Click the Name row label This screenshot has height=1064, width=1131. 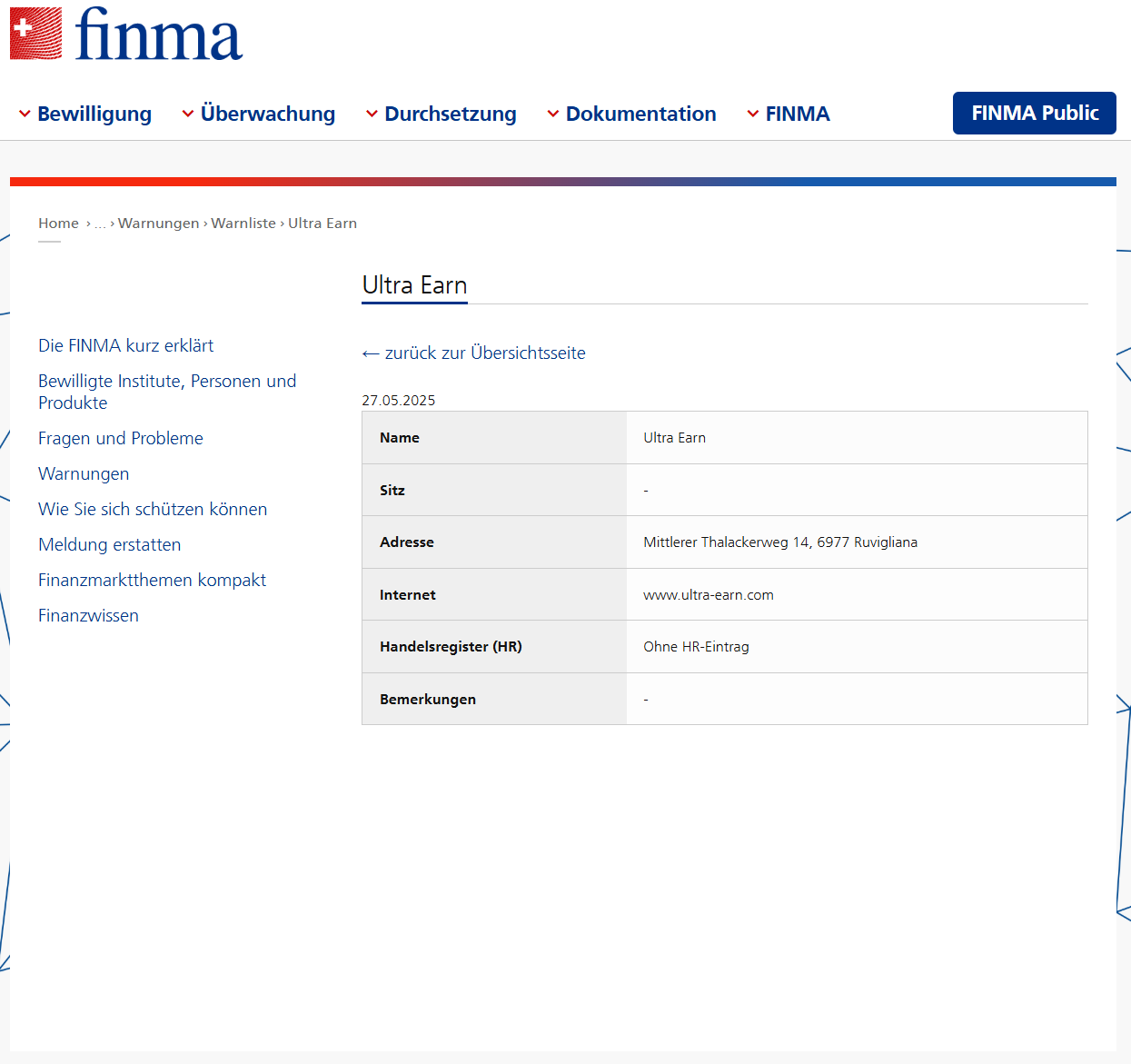pos(400,438)
